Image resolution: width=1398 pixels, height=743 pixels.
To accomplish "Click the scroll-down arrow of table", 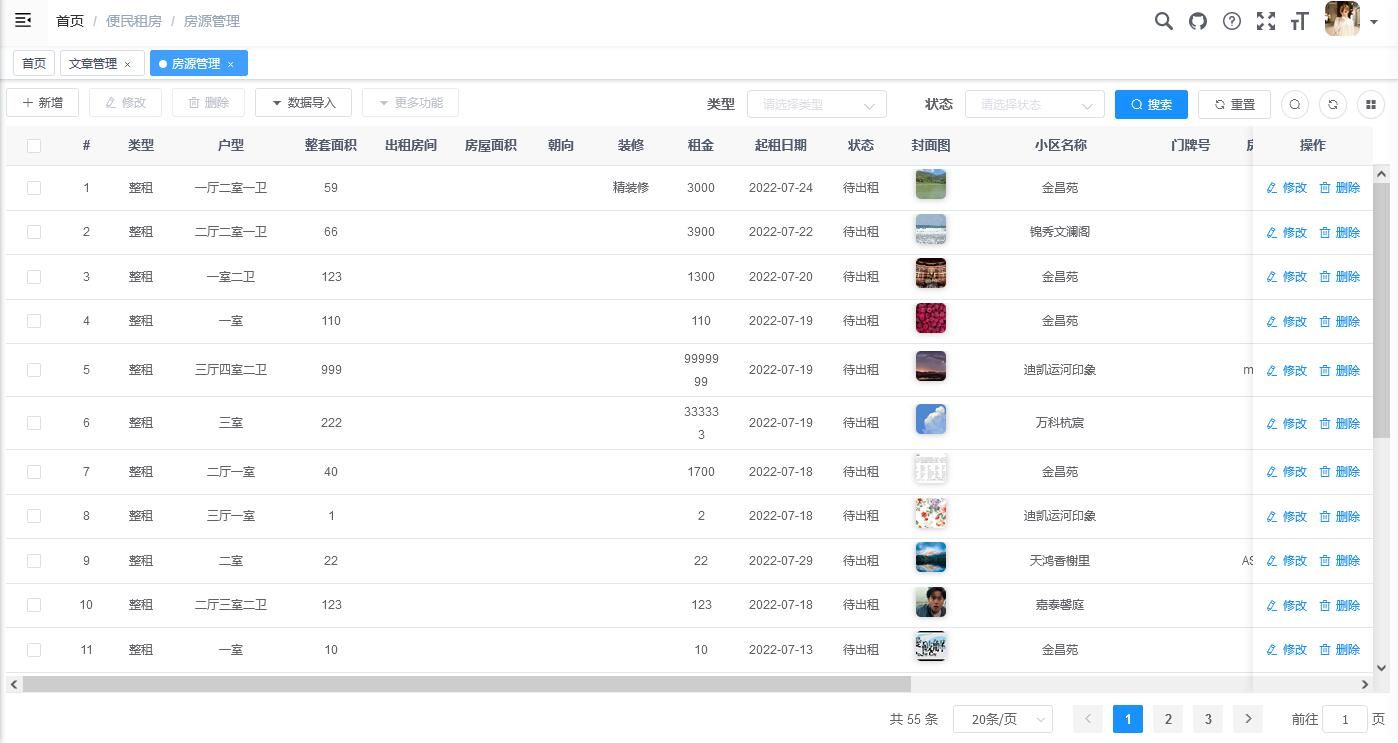I will tap(1381, 668).
